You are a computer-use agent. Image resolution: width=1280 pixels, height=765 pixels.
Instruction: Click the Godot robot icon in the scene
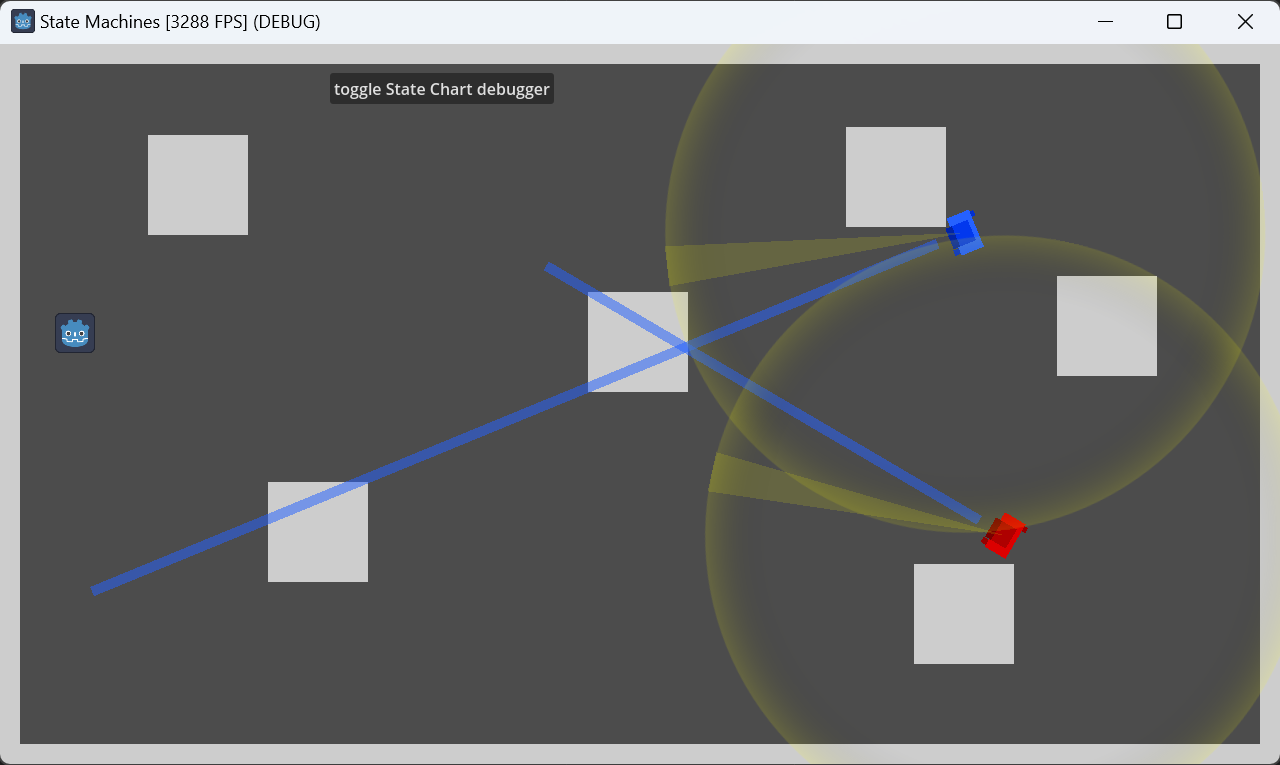[75, 333]
